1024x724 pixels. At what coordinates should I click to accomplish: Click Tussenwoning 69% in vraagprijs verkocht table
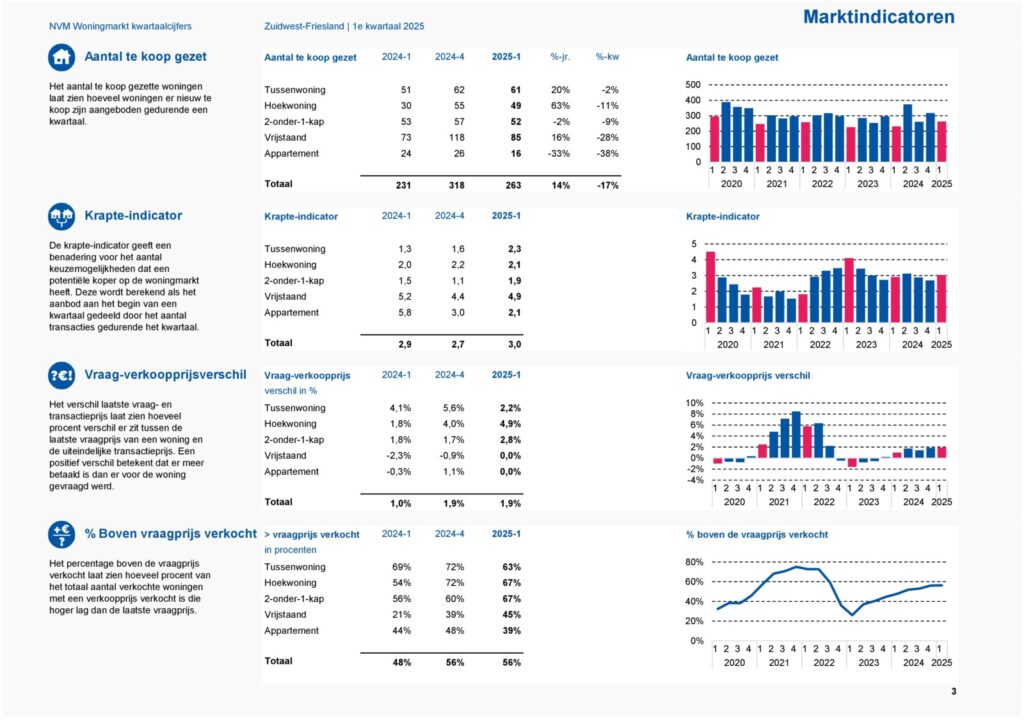[402, 567]
